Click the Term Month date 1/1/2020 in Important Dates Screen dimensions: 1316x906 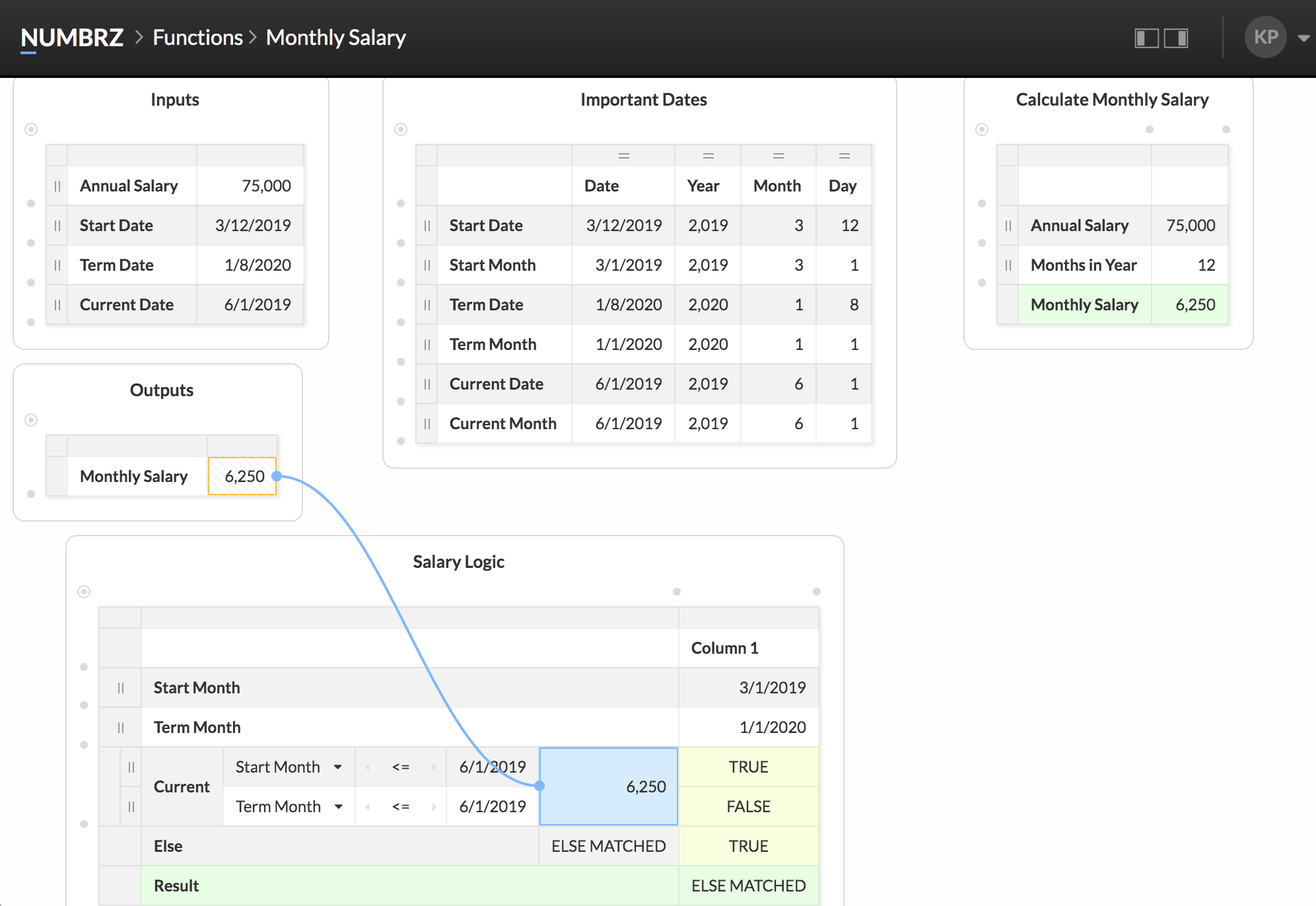coord(623,344)
